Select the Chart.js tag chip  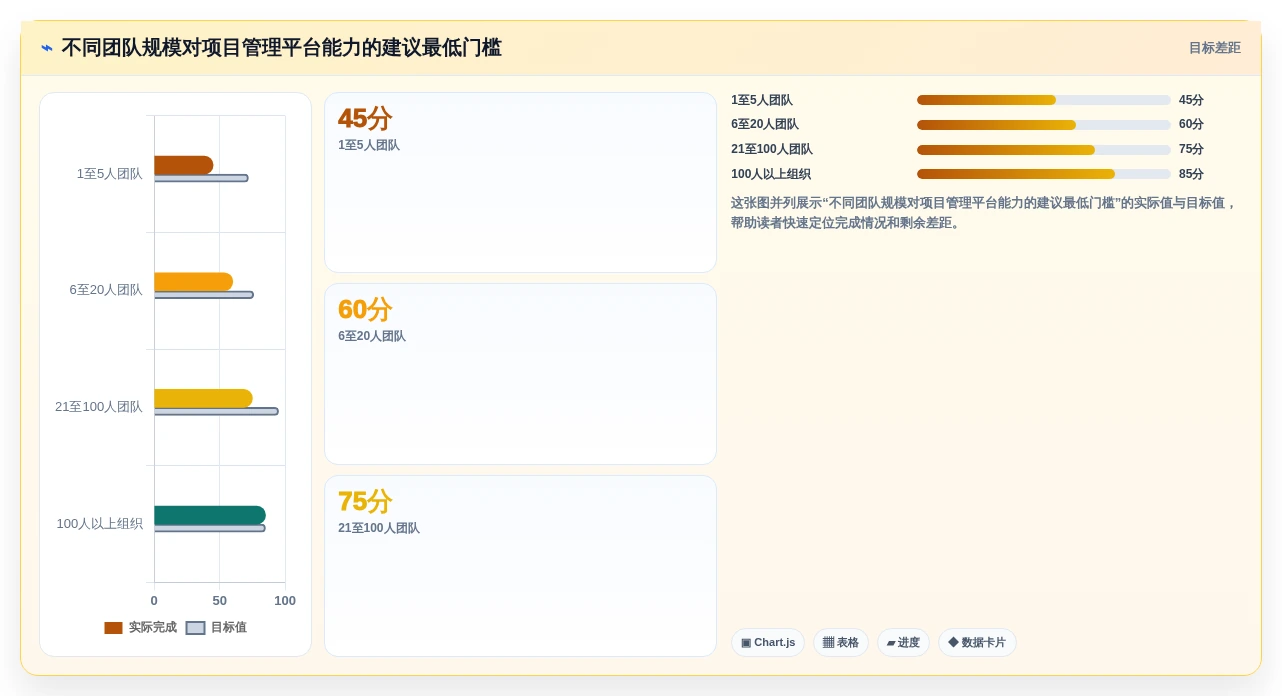pos(768,643)
